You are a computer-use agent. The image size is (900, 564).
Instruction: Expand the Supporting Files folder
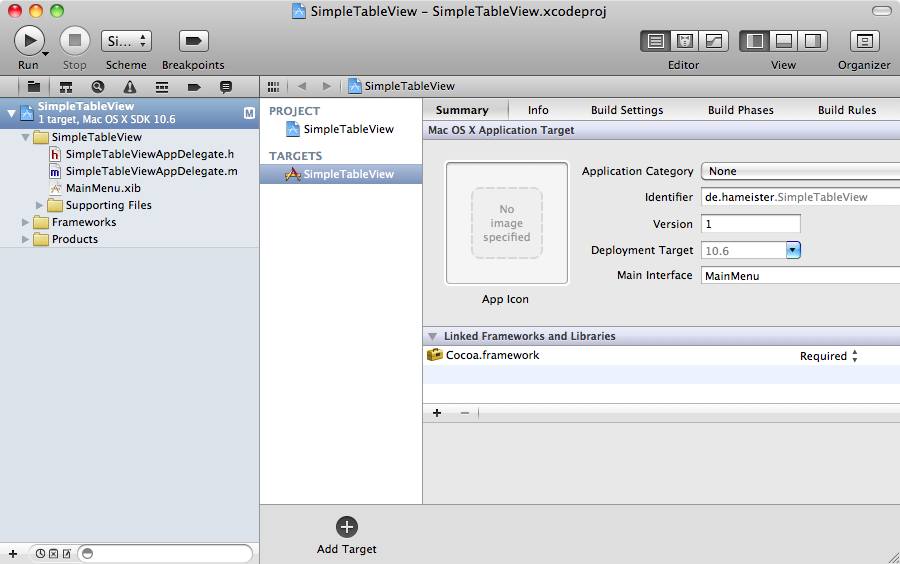pyautogui.click(x=41, y=205)
